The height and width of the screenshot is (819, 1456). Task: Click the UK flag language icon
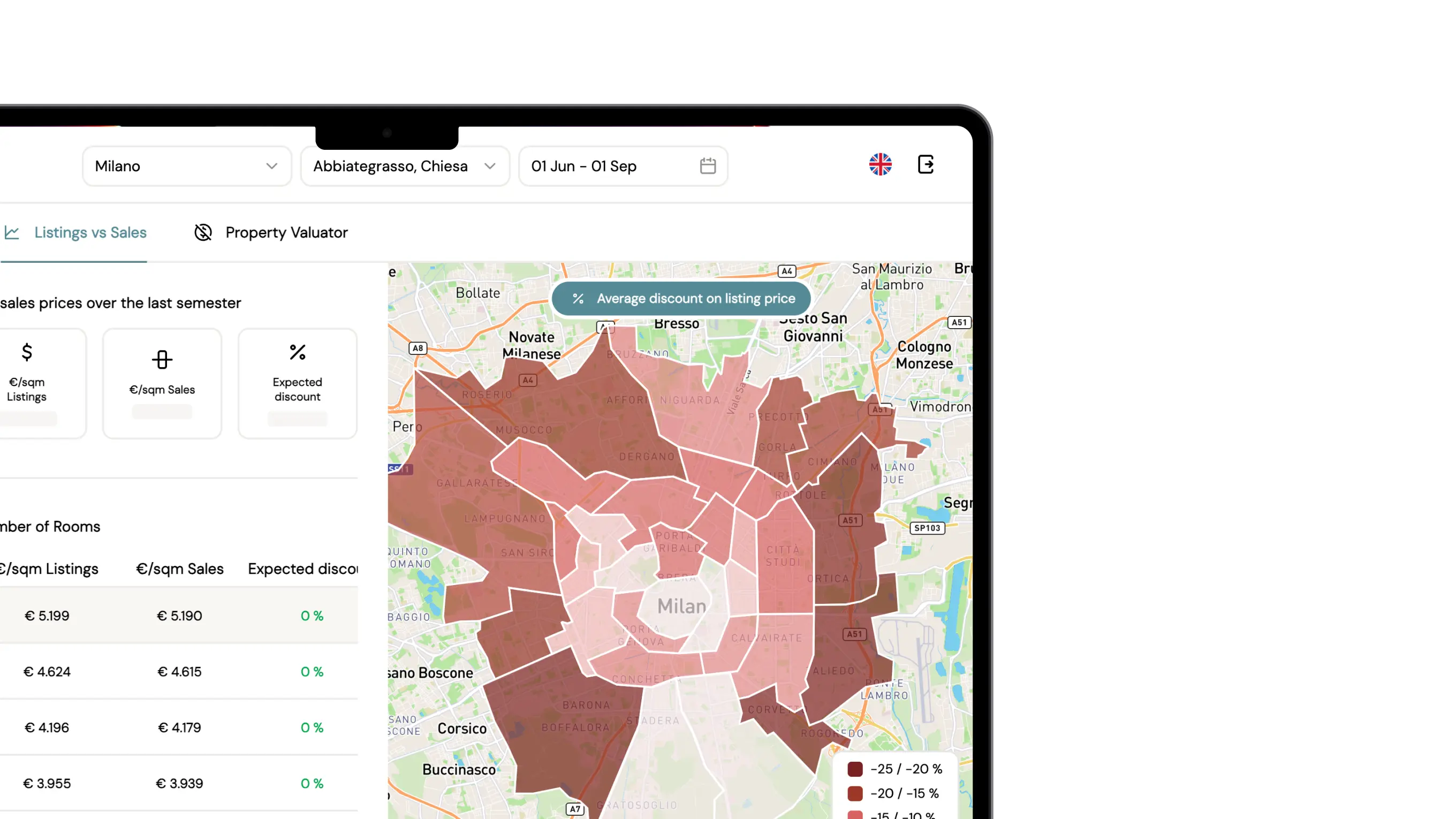[880, 164]
